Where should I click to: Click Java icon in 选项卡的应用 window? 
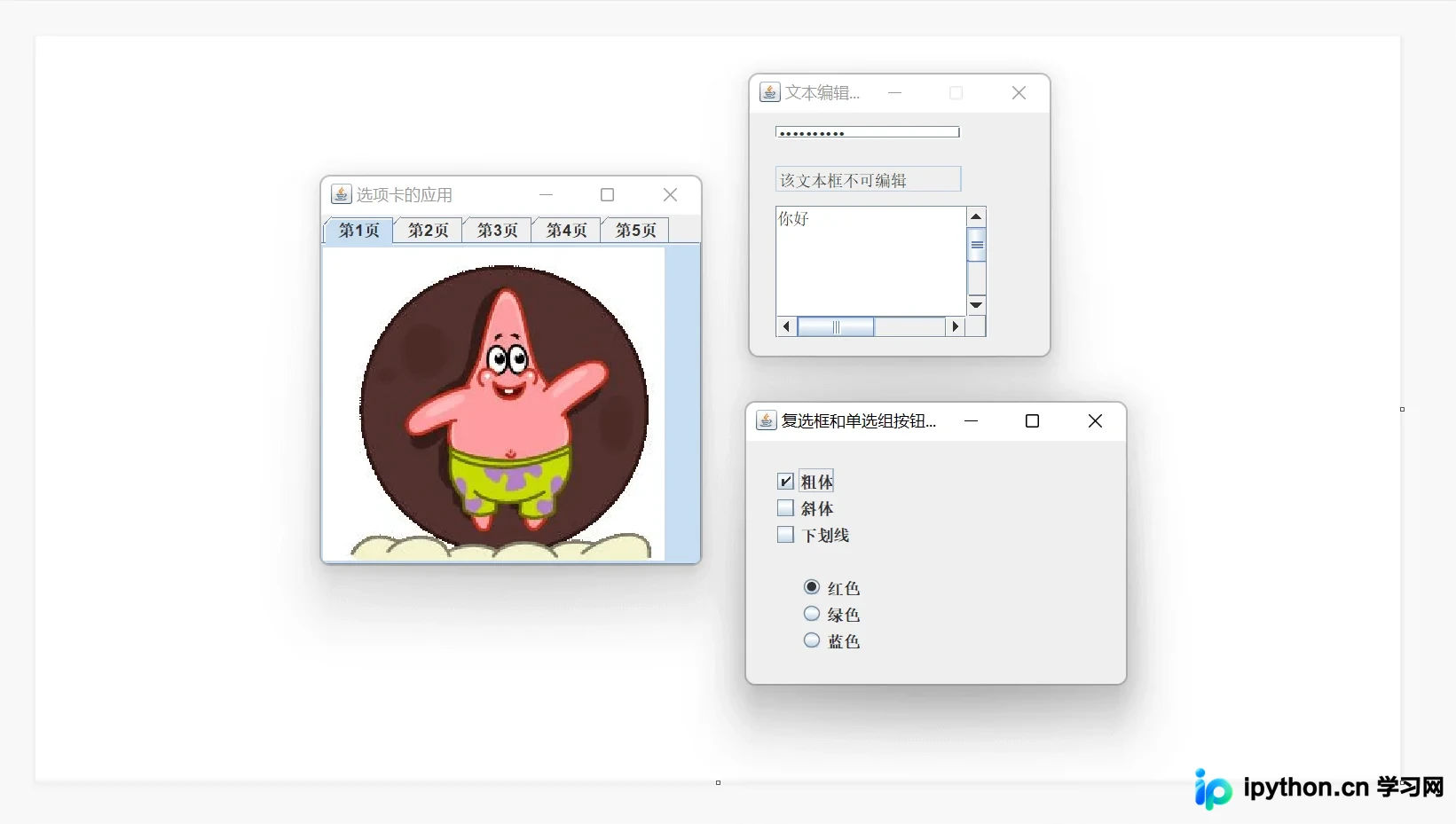341,194
